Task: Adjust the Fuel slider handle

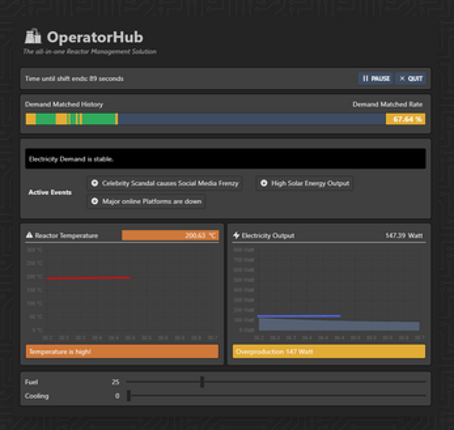Action: coord(202,382)
